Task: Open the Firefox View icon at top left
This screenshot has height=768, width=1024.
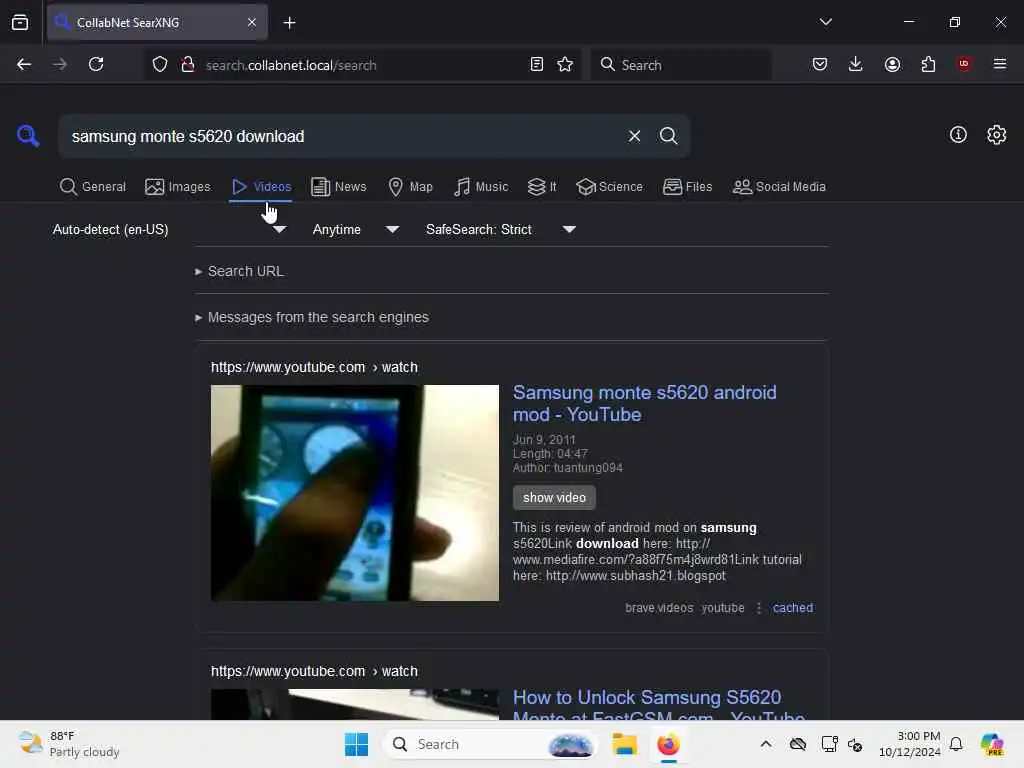Action: click(x=20, y=23)
